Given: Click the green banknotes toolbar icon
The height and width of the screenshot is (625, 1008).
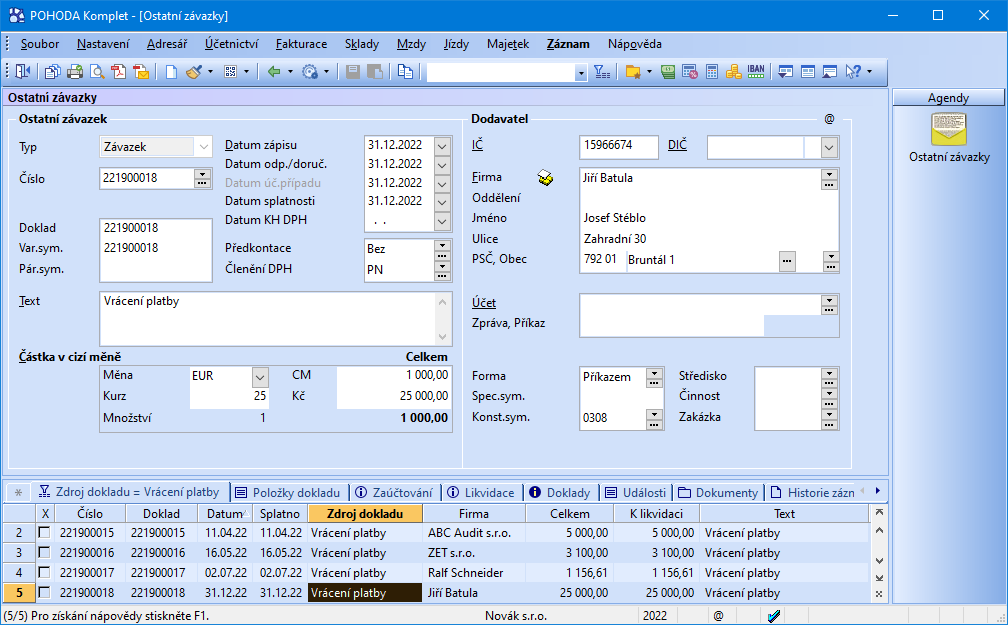Looking at the screenshot, I should point(668,72).
